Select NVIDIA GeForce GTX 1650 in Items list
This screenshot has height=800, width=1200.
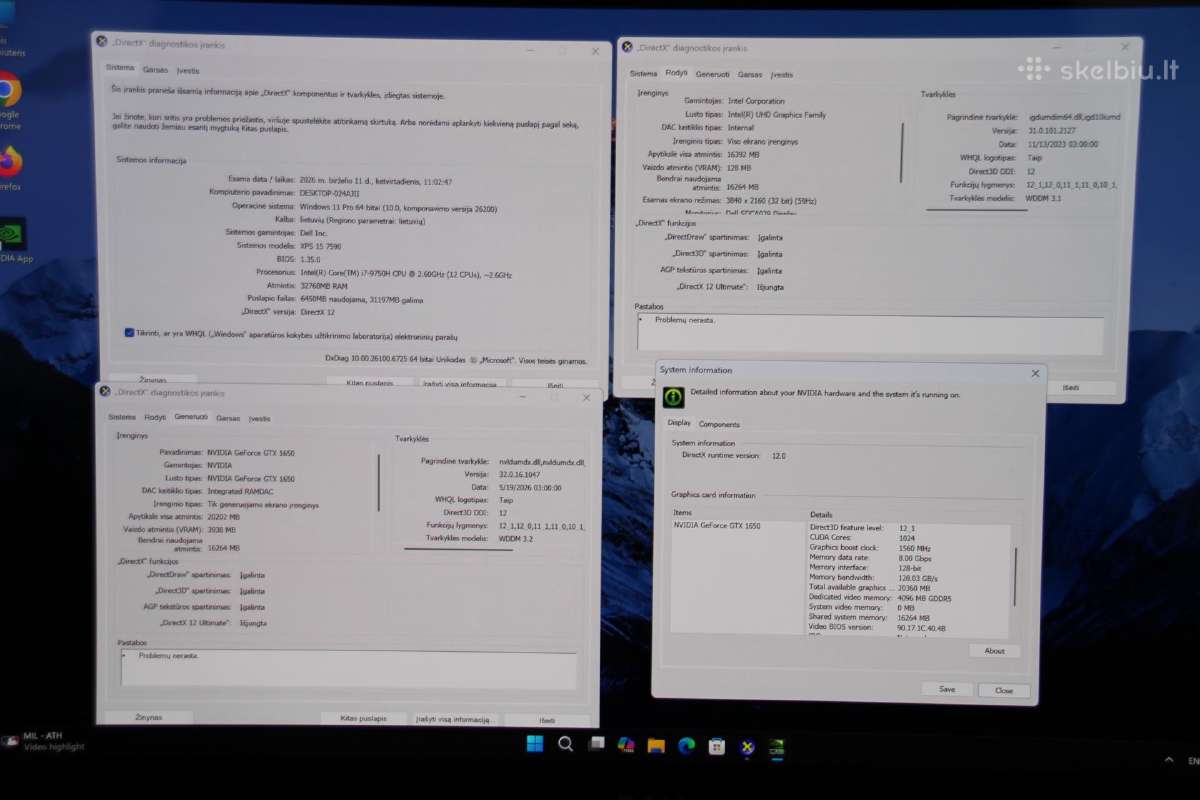(717, 525)
